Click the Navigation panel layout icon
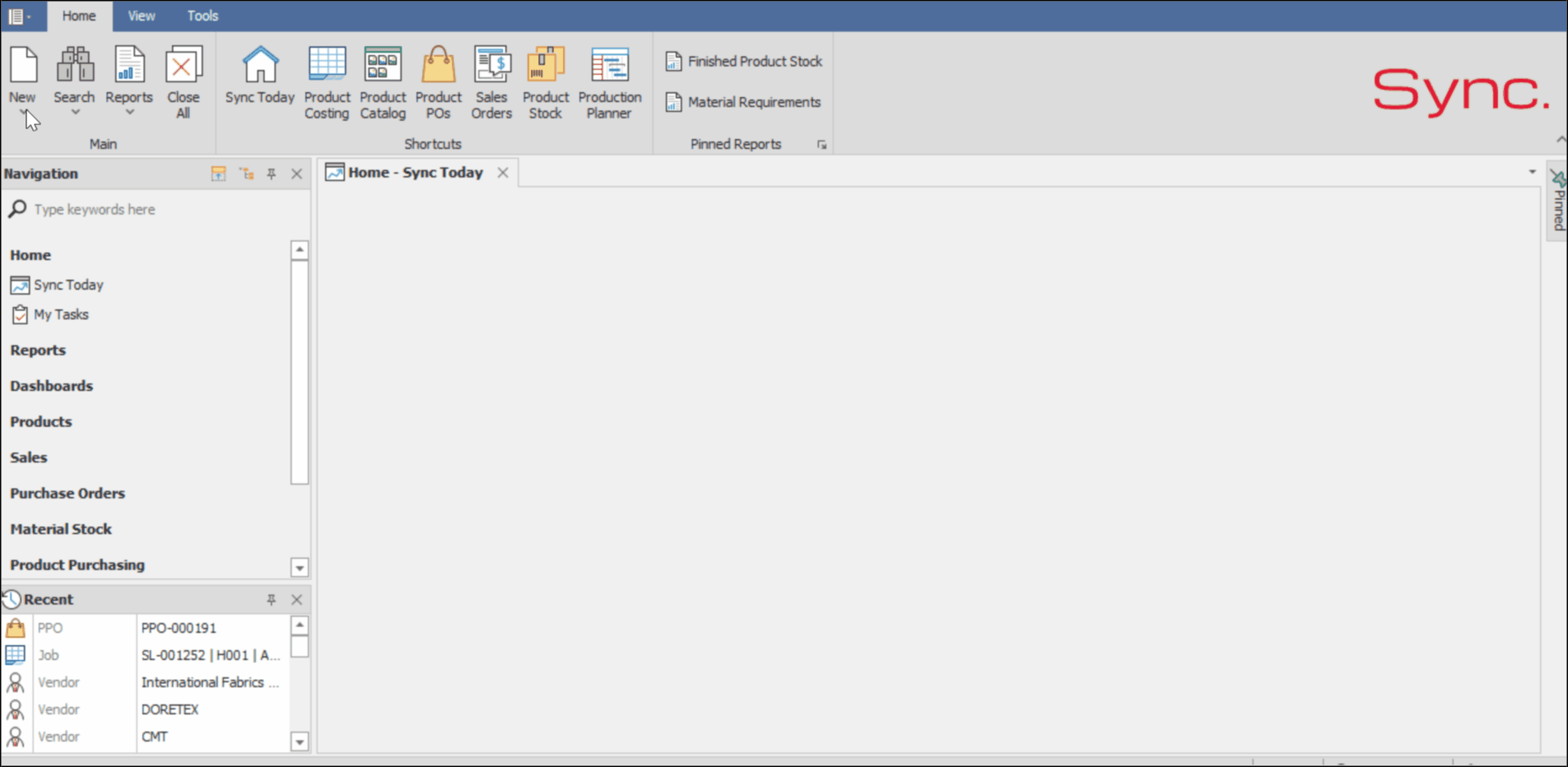The height and width of the screenshot is (767, 1568). pyautogui.click(x=218, y=174)
